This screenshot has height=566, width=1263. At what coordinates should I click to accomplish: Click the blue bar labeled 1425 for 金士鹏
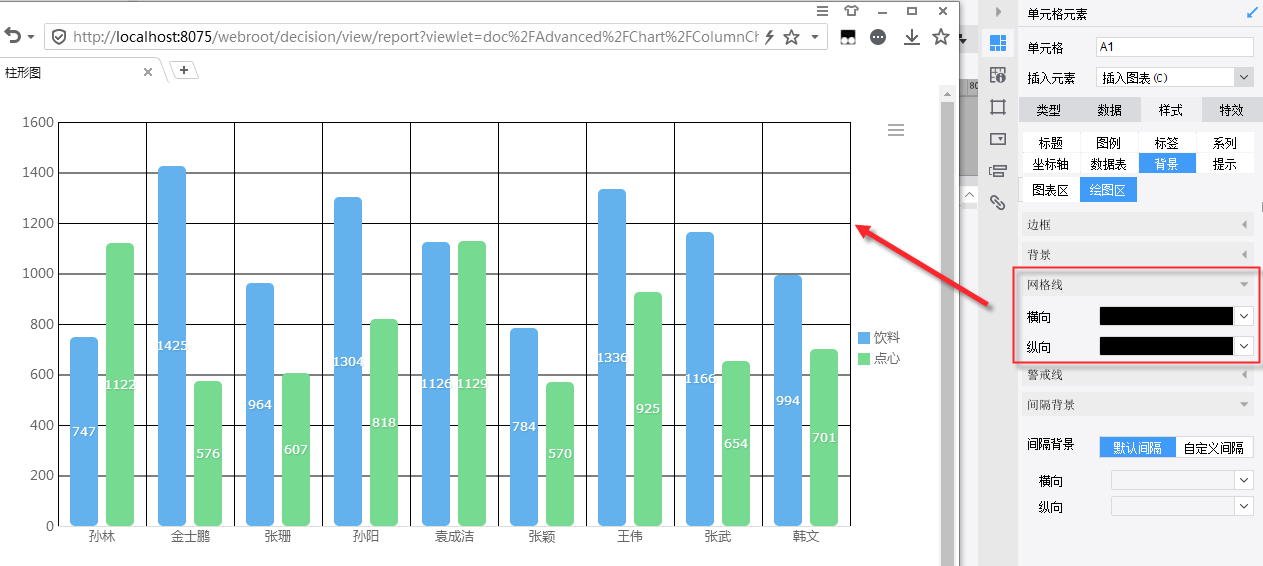click(x=172, y=346)
